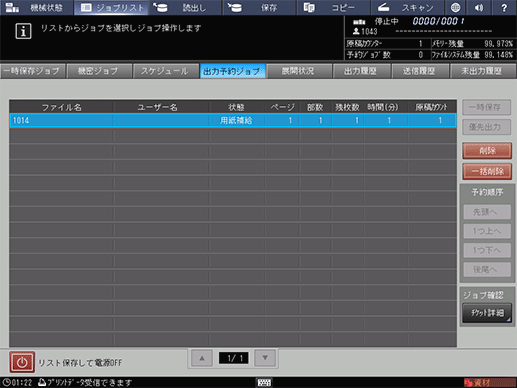Open the 機械状態 machine status screen

pyautogui.click(x=37, y=7)
